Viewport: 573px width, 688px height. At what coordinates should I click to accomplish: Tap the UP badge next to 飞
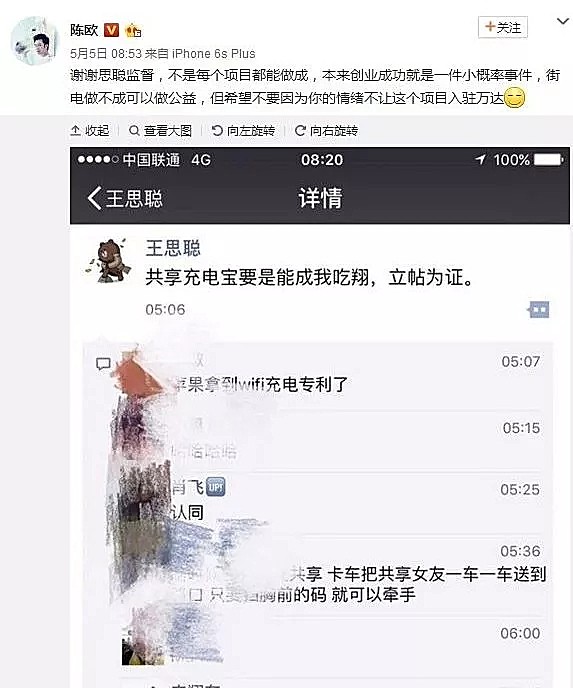pos(215,487)
